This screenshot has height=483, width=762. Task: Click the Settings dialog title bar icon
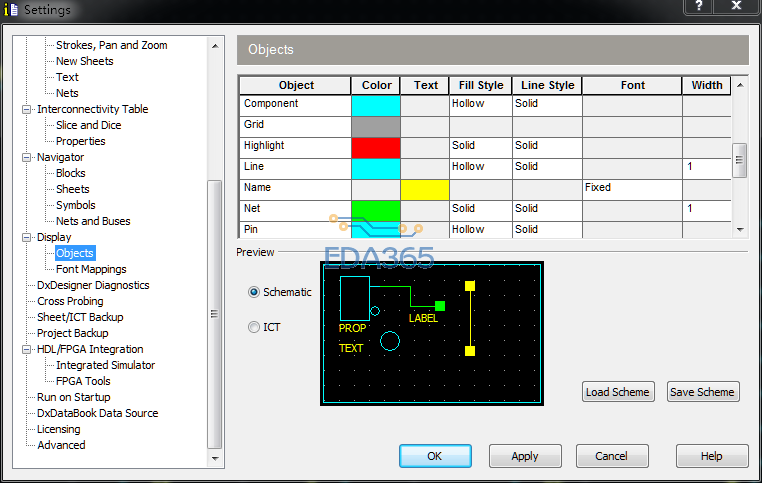pyautogui.click(x=12, y=10)
